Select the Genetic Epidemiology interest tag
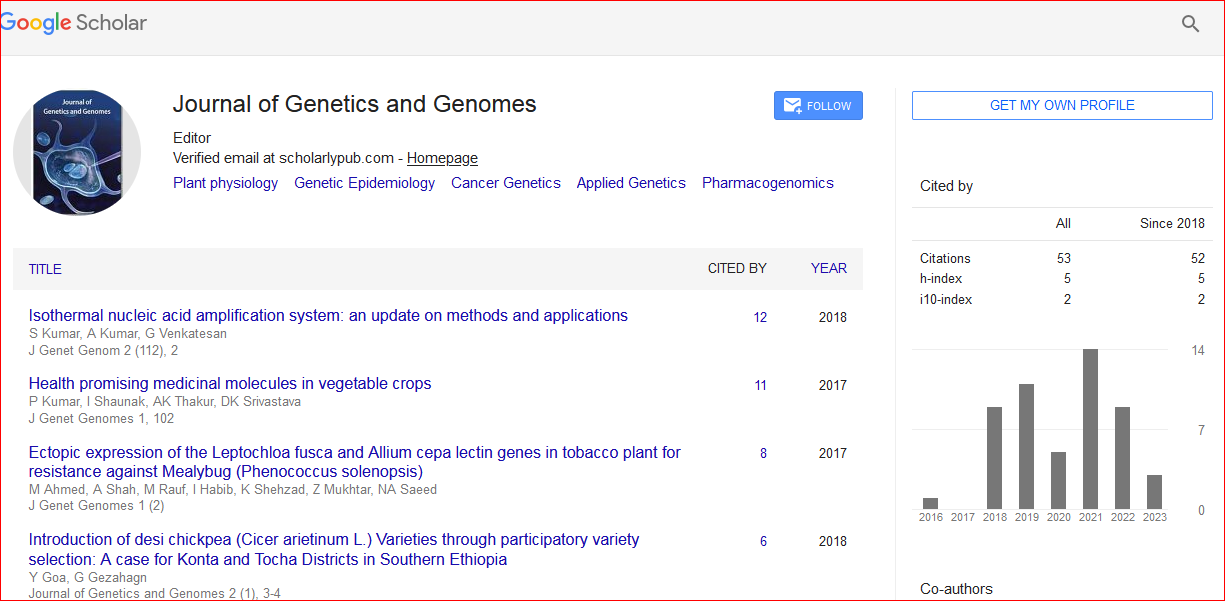The image size is (1225, 601). tap(365, 183)
